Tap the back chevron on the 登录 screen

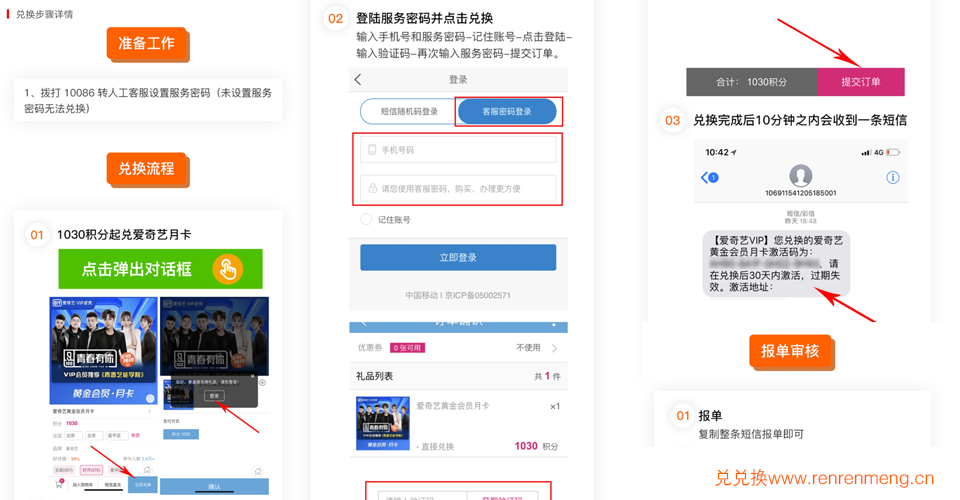[358, 80]
